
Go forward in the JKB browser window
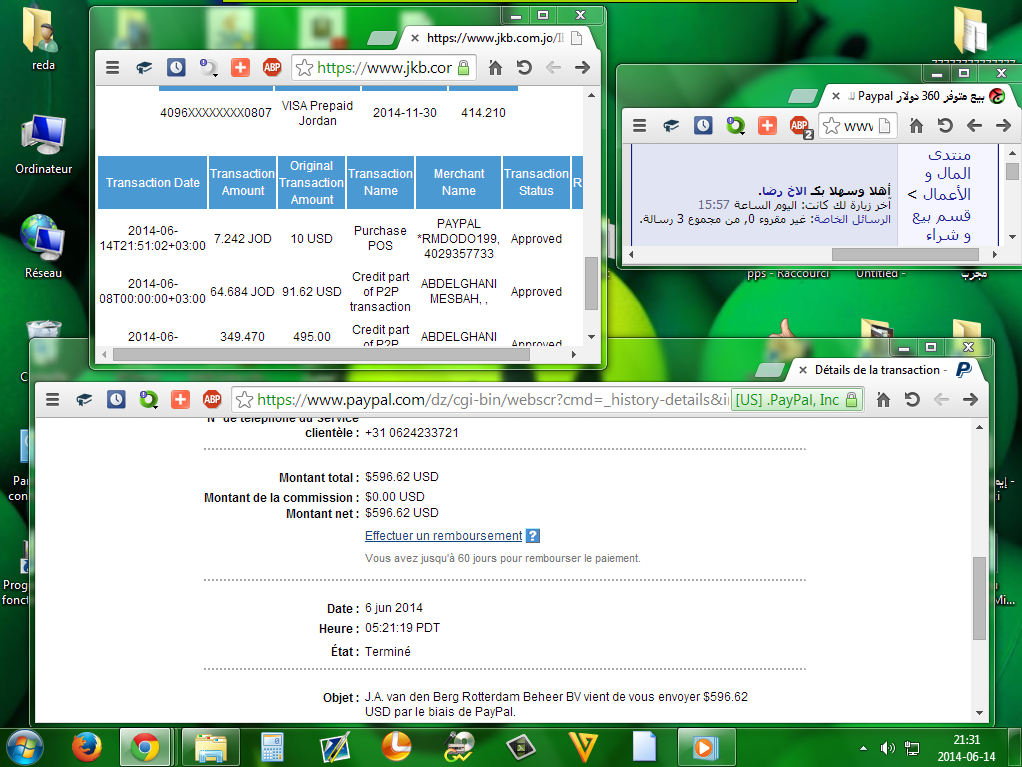(582, 67)
